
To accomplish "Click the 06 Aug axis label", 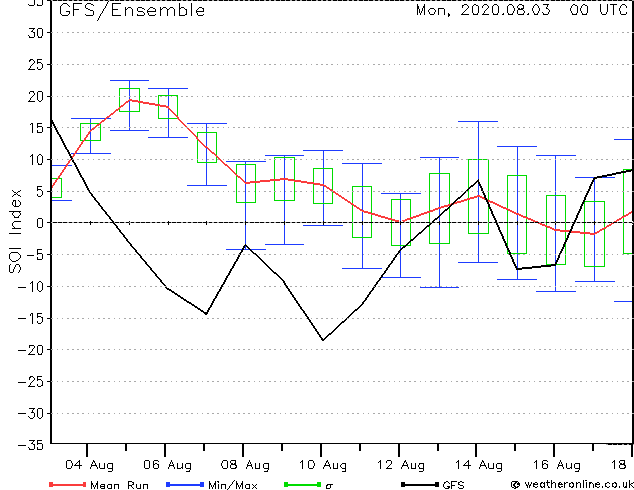I will click(x=167, y=465).
